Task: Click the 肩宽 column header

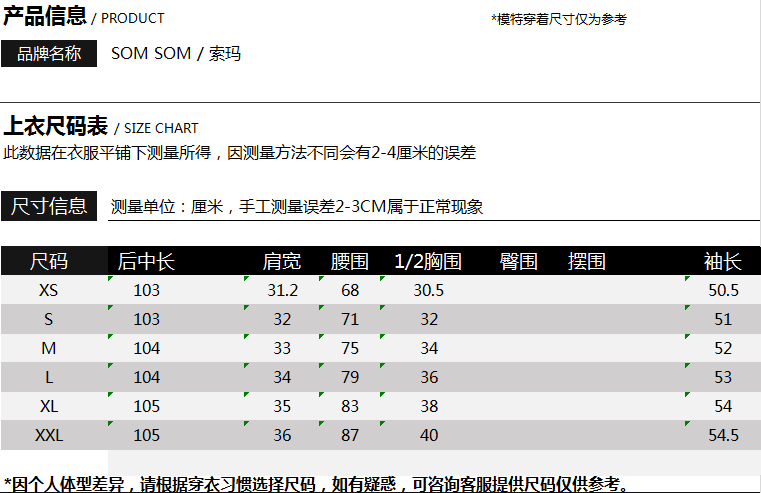Action: tap(282, 262)
